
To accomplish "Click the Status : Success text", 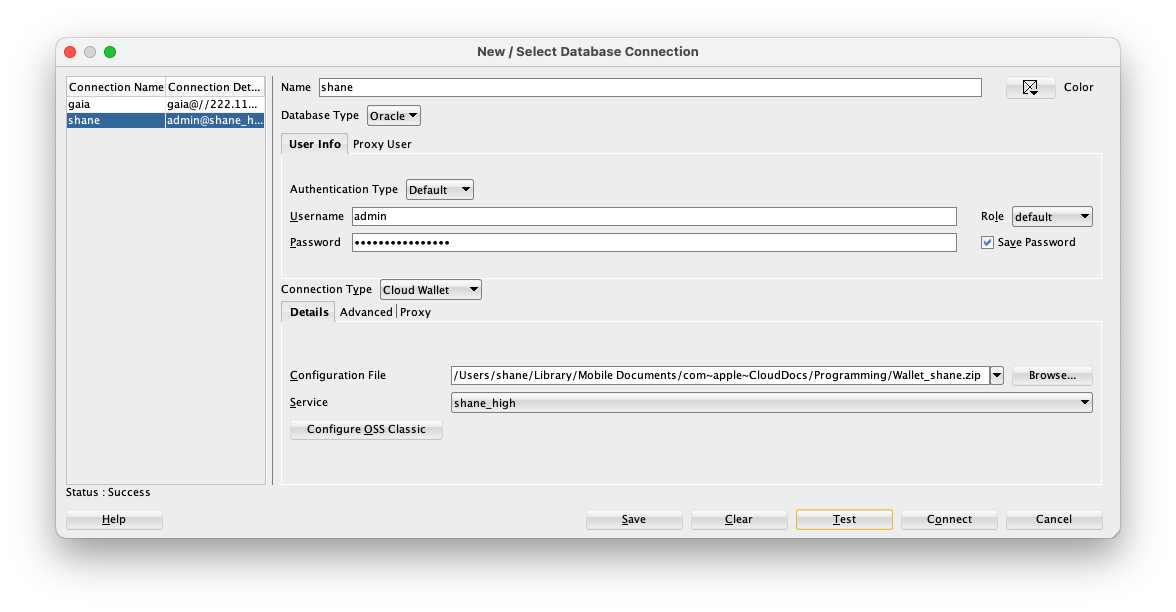I will coord(108,492).
